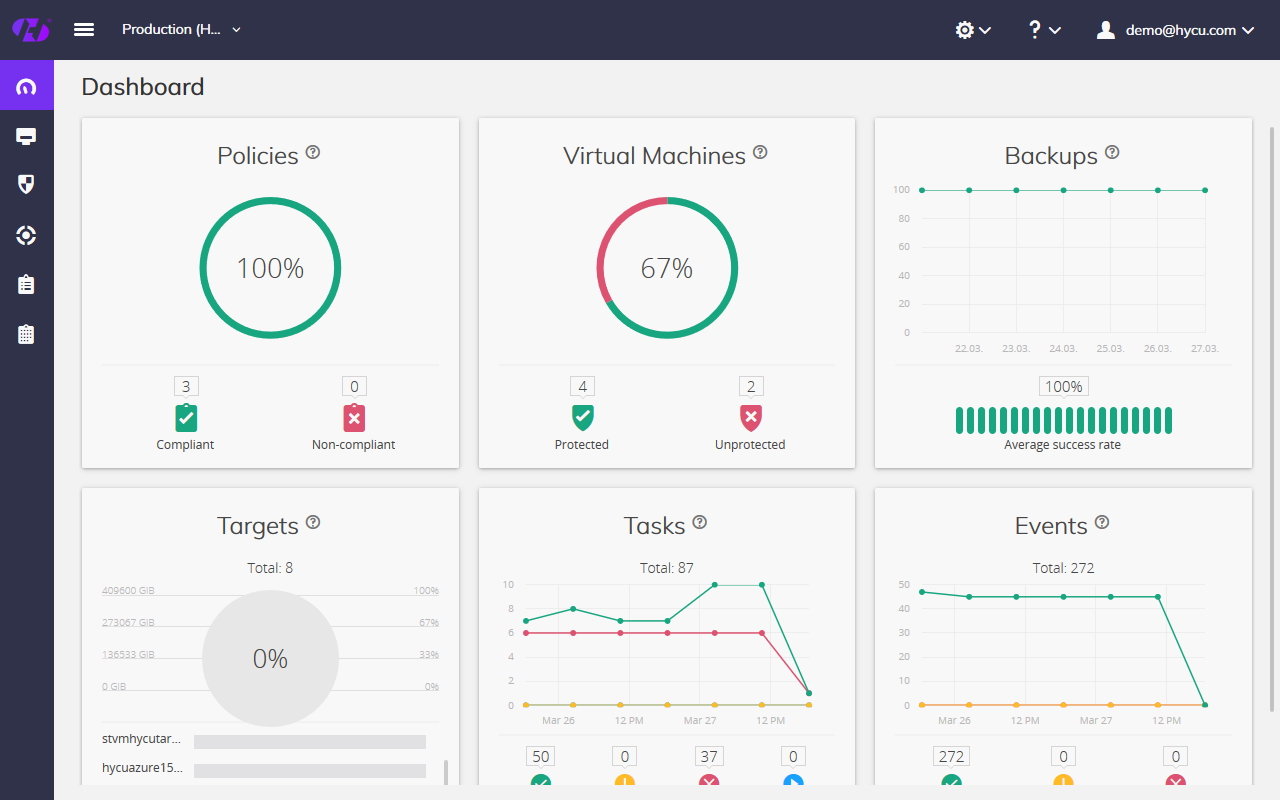Open the dropdown next to the help icon
Viewport: 1280px width, 800px height.
click(x=1055, y=29)
